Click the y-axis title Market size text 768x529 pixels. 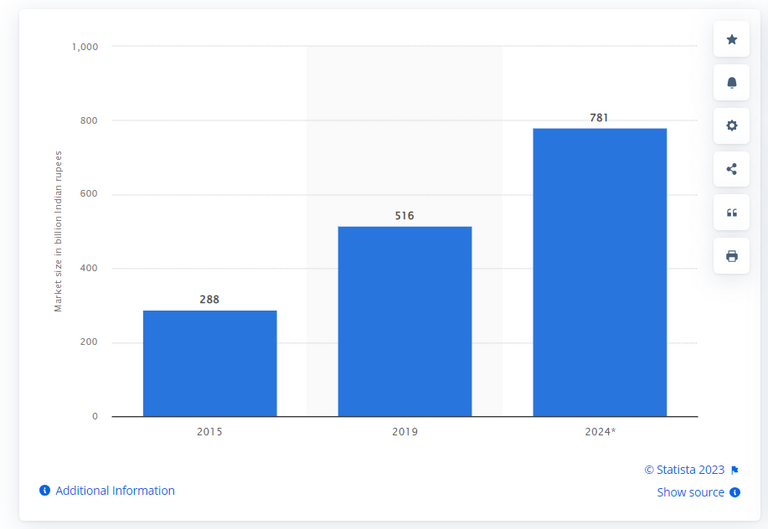(x=58, y=231)
